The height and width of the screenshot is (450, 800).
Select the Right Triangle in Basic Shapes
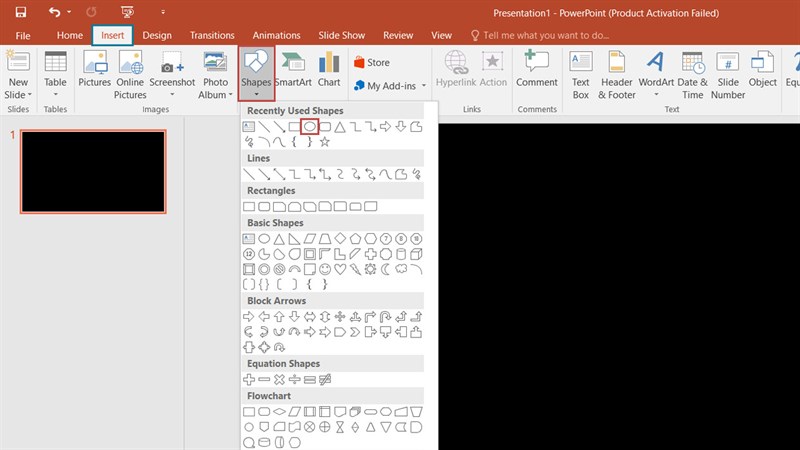coord(294,238)
